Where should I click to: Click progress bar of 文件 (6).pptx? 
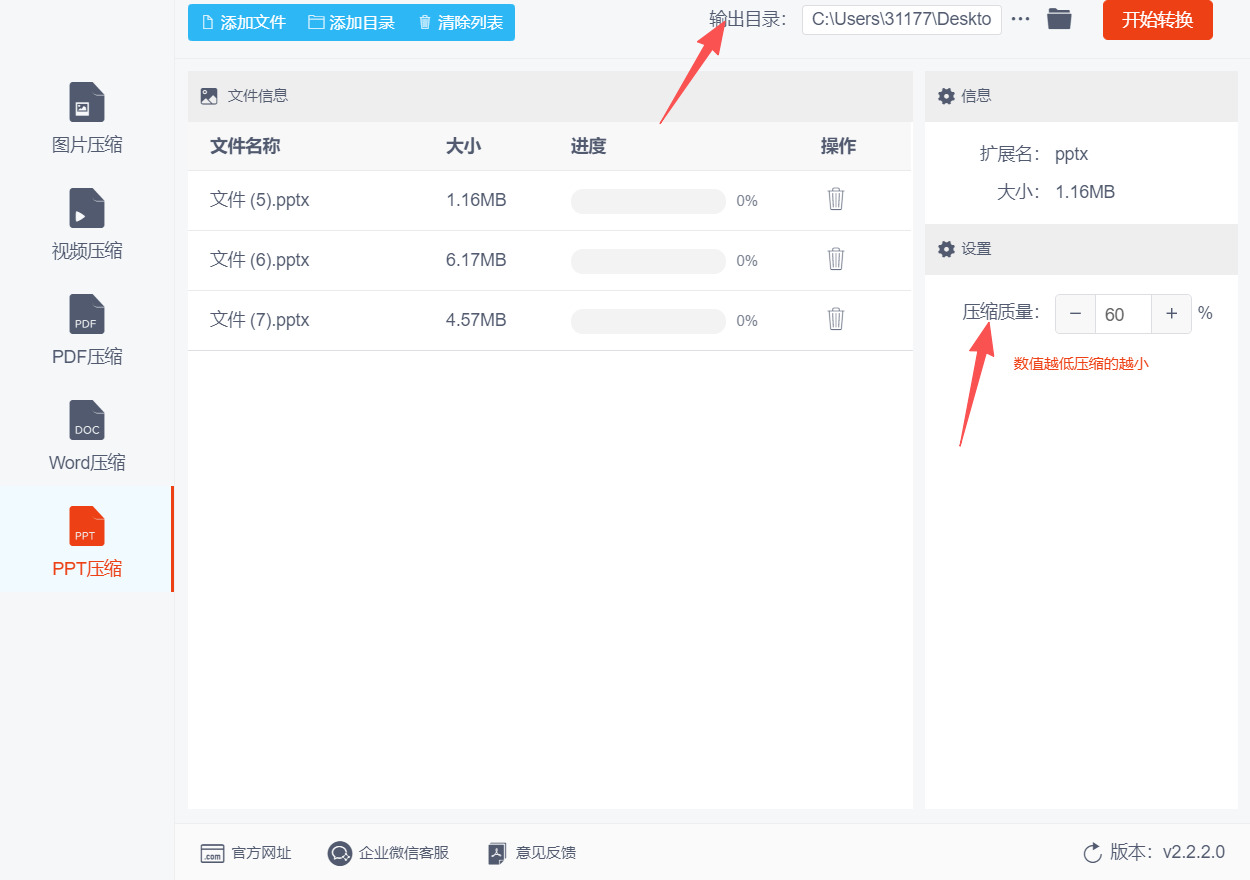648,261
